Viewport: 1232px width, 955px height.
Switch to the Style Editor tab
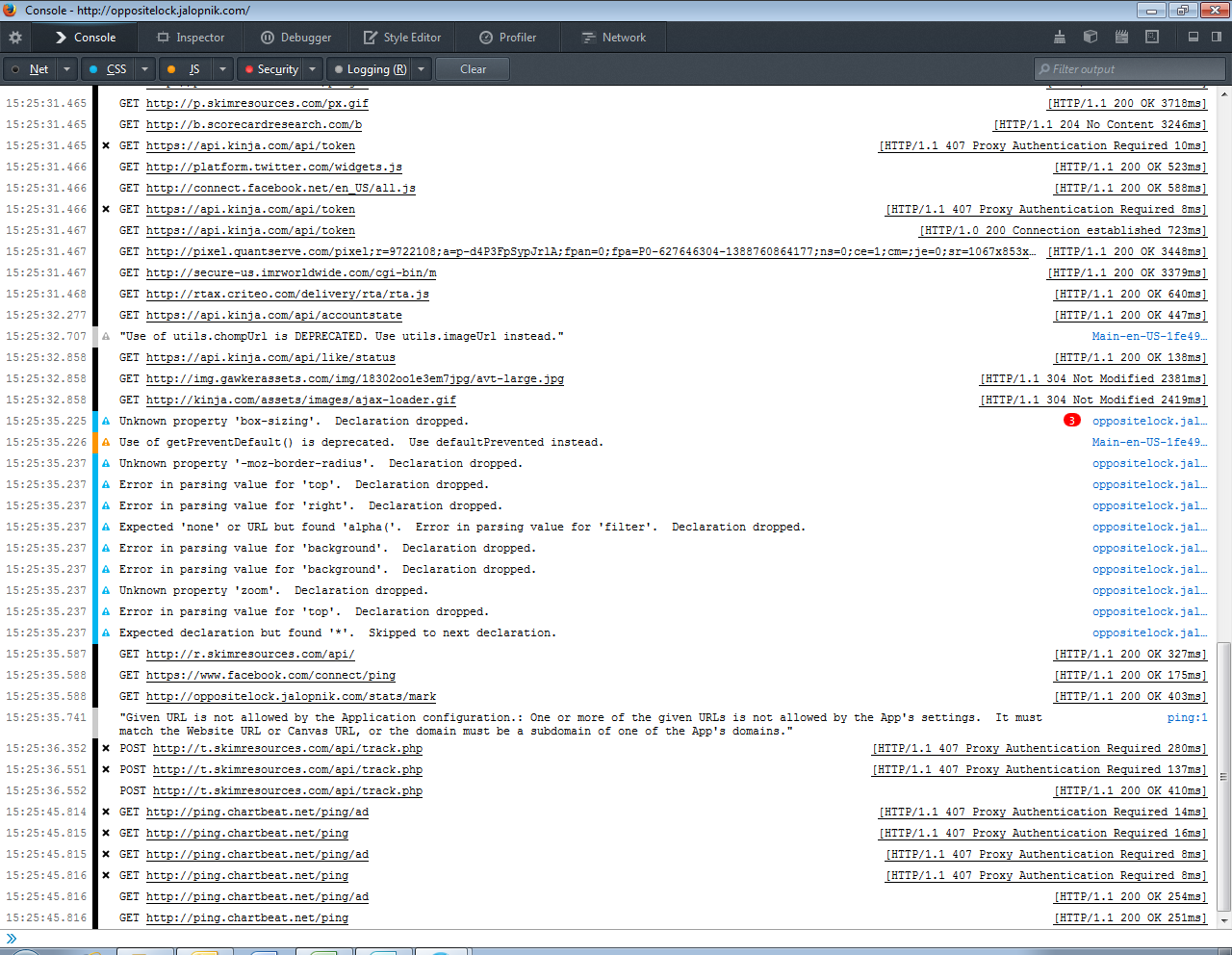(401, 38)
